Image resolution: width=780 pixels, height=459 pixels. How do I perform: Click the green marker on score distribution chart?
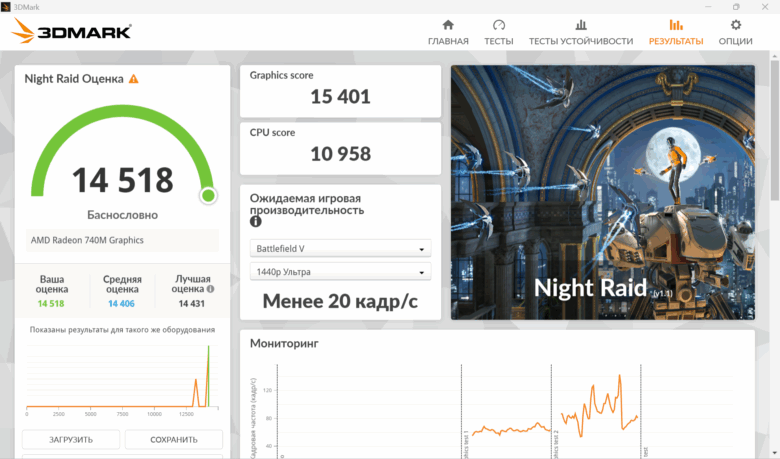[x=208, y=376]
